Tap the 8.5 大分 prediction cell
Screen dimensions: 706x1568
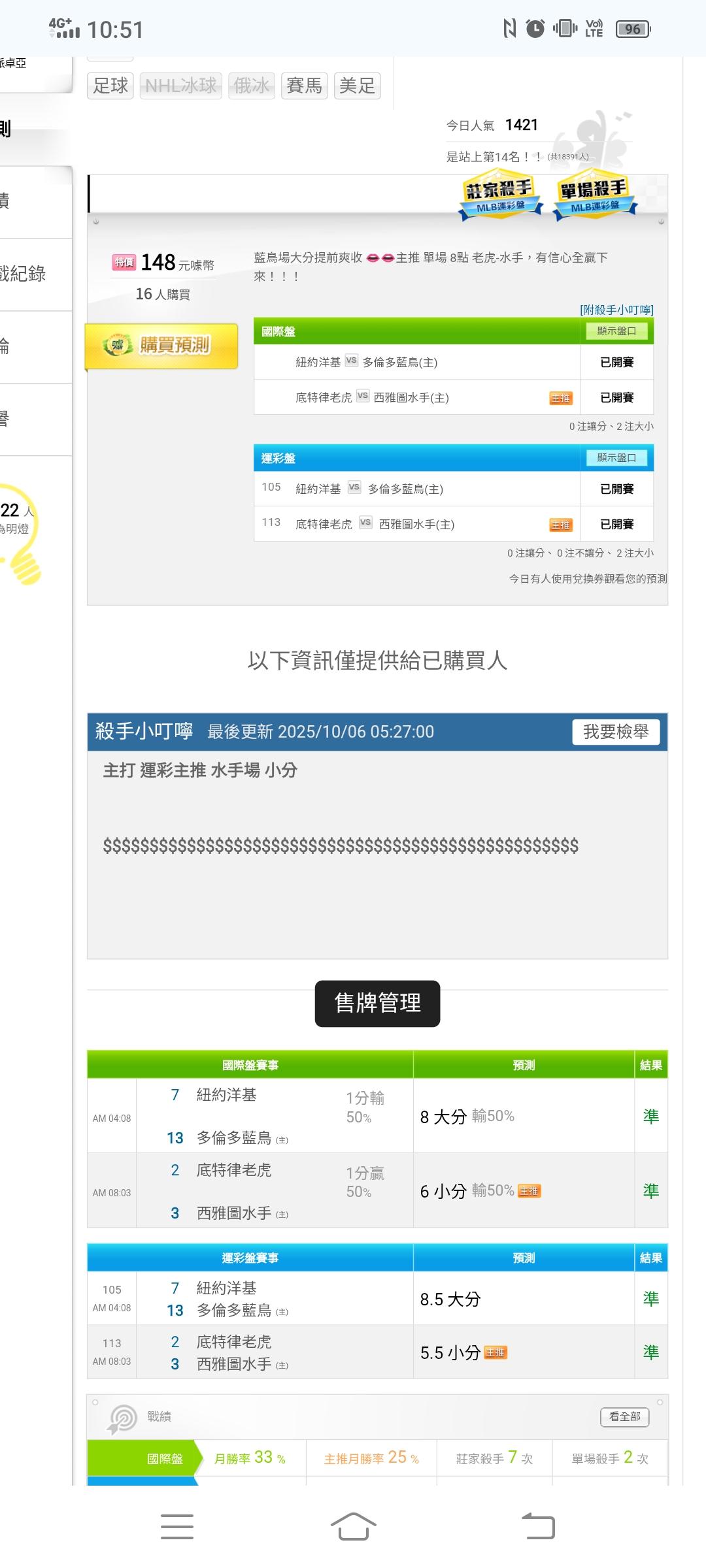[x=524, y=1299]
